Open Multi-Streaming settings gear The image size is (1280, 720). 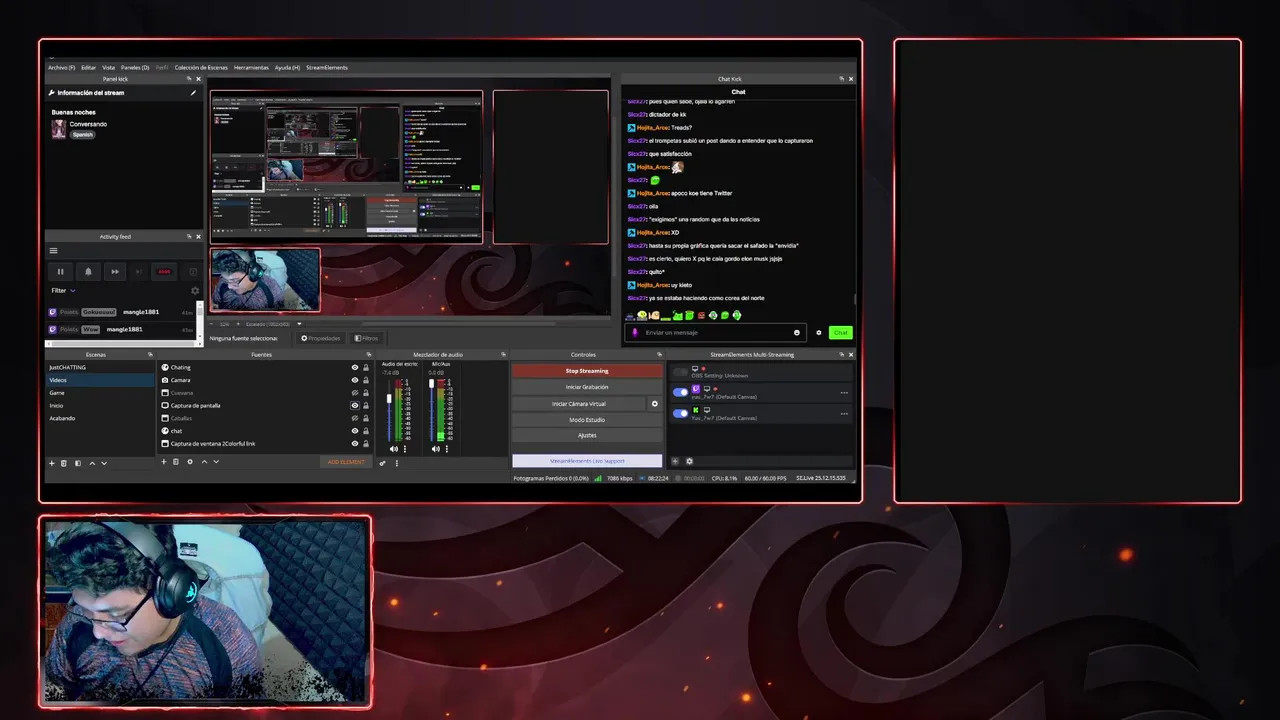pos(689,461)
